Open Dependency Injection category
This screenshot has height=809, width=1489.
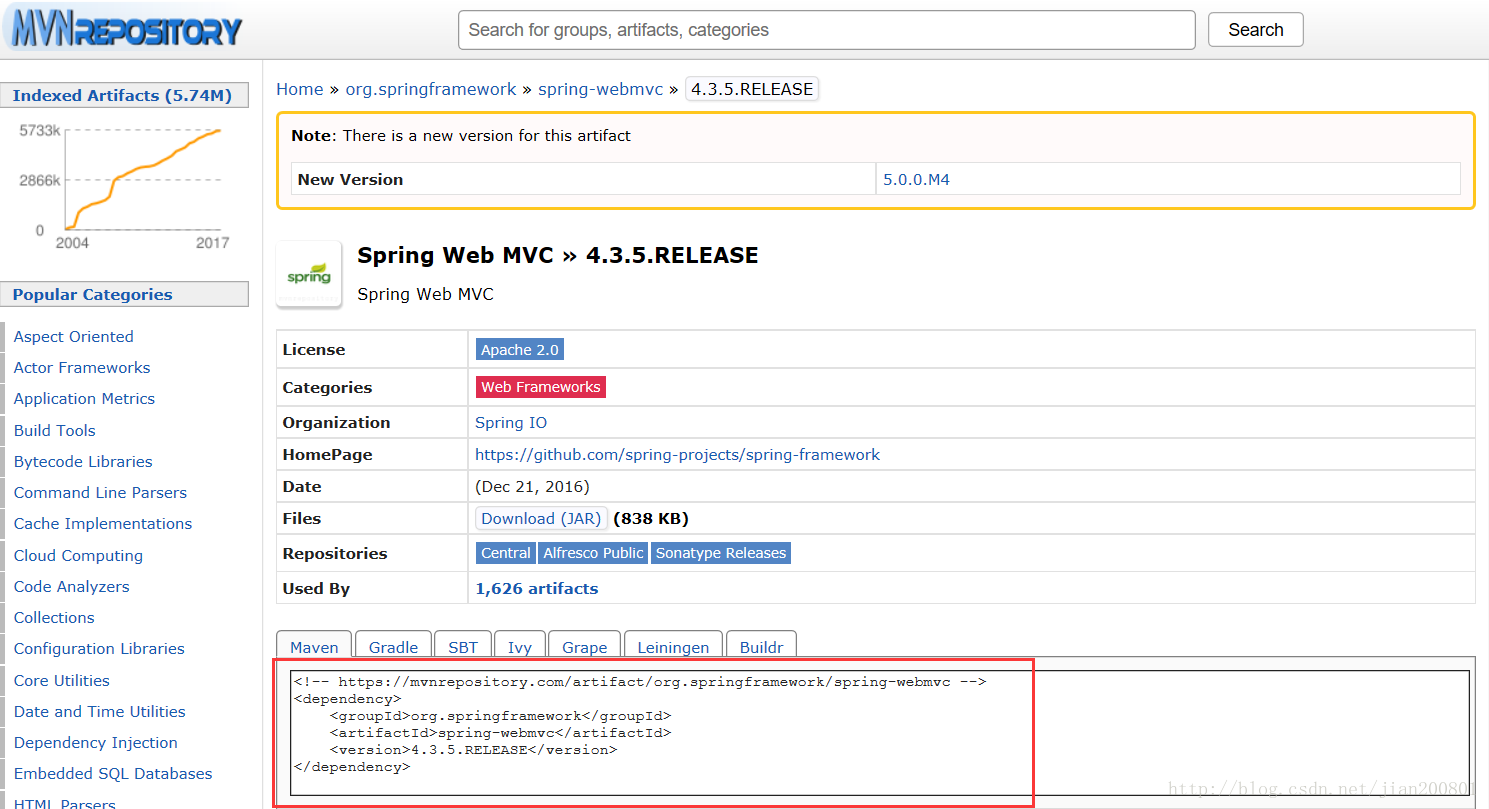tap(95, 743)
